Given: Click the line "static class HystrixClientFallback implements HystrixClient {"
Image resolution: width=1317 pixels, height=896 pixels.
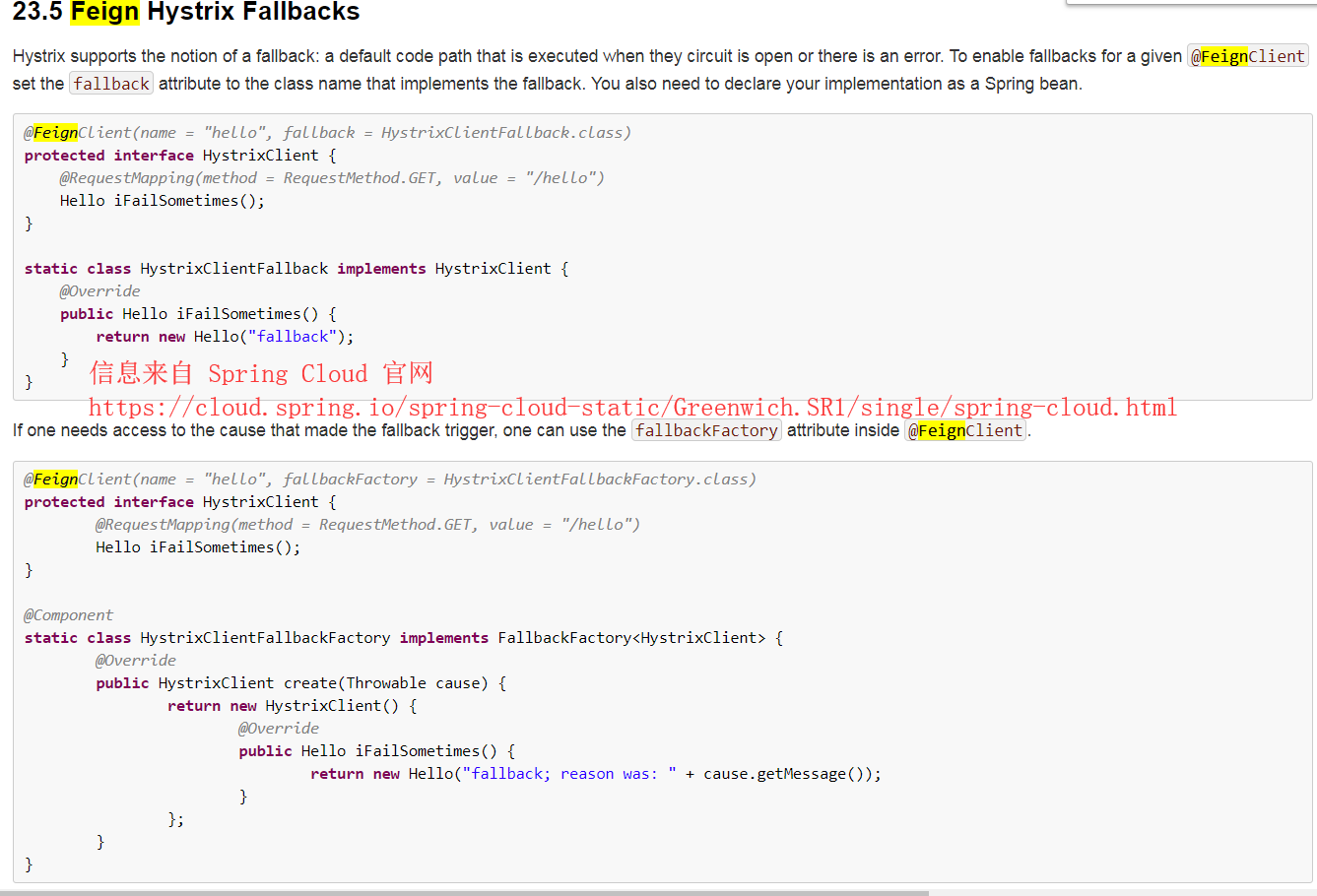Looking at the screenshot, I should (296, 269).
